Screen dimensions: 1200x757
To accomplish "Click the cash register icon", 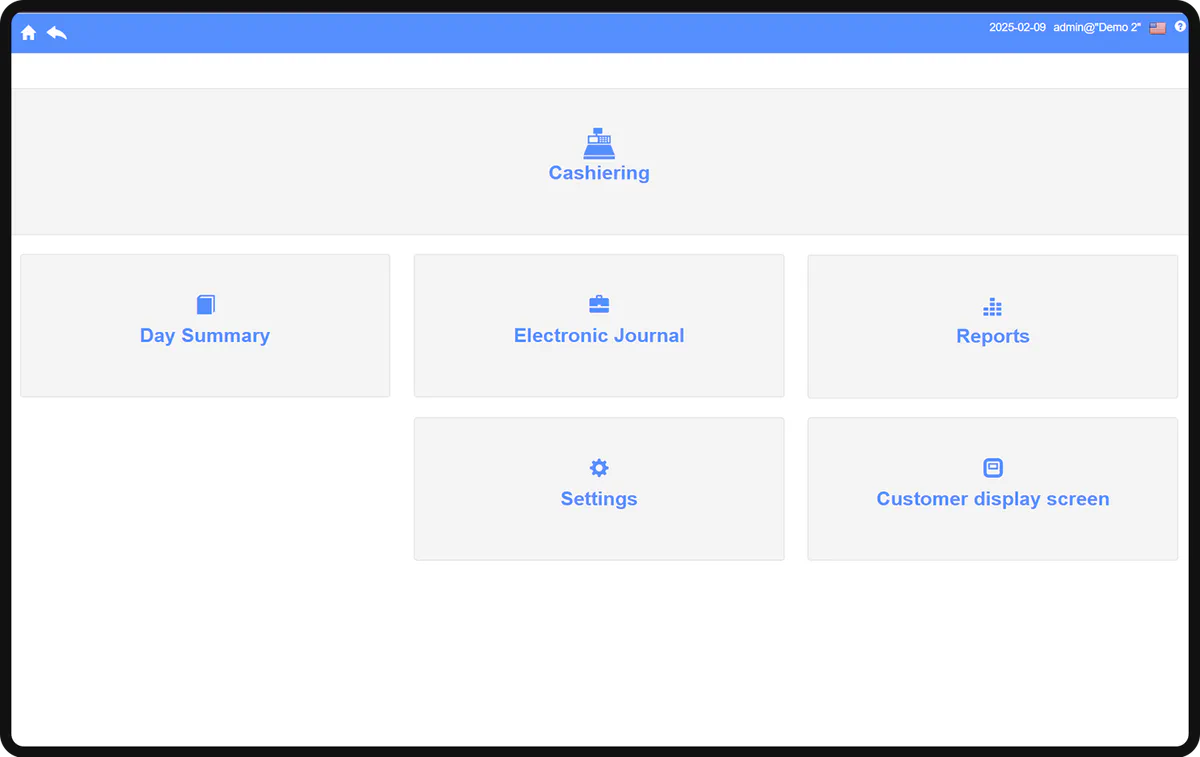I will coord(599,143).
